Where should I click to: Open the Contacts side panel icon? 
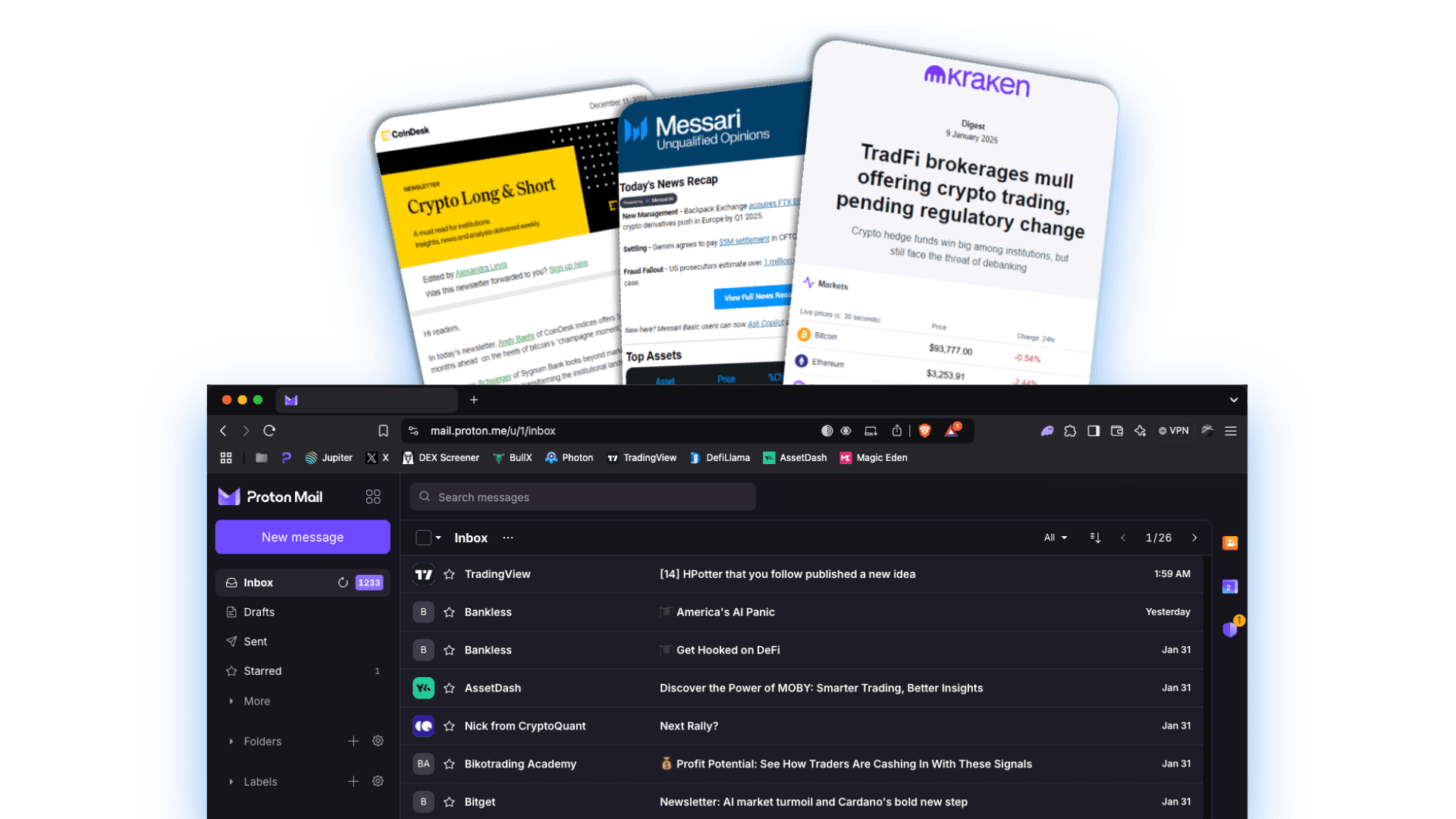tap(1230, 543)
